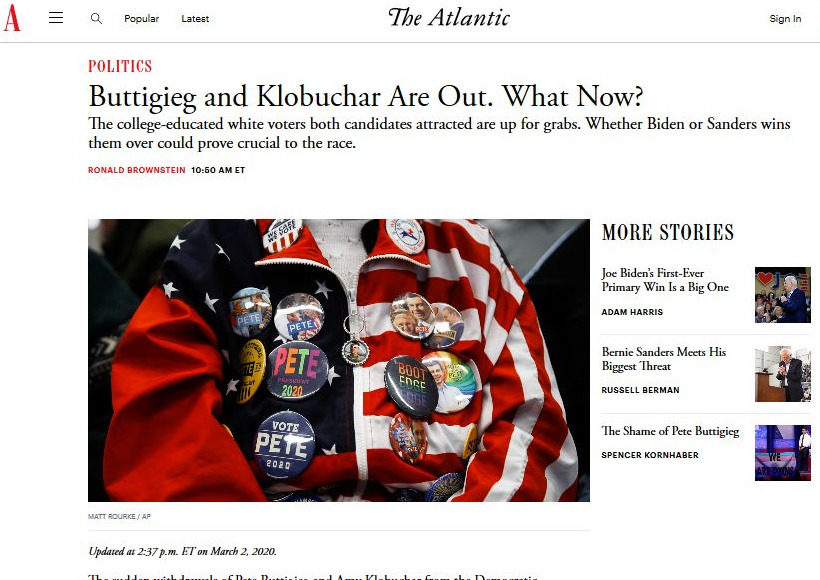820x580 pixels.
Task: Click the search magnifier icon
Action: click(96, 18)
